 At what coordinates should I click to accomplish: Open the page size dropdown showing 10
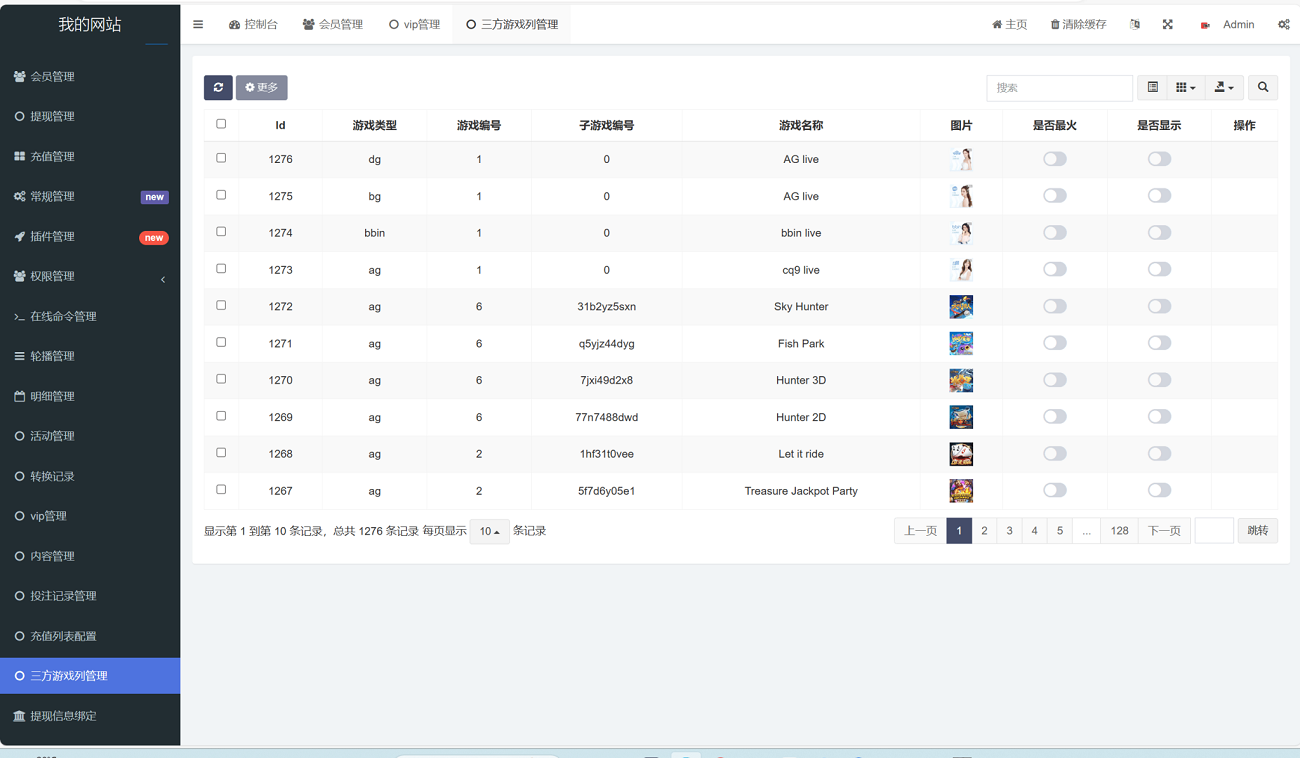489,531
